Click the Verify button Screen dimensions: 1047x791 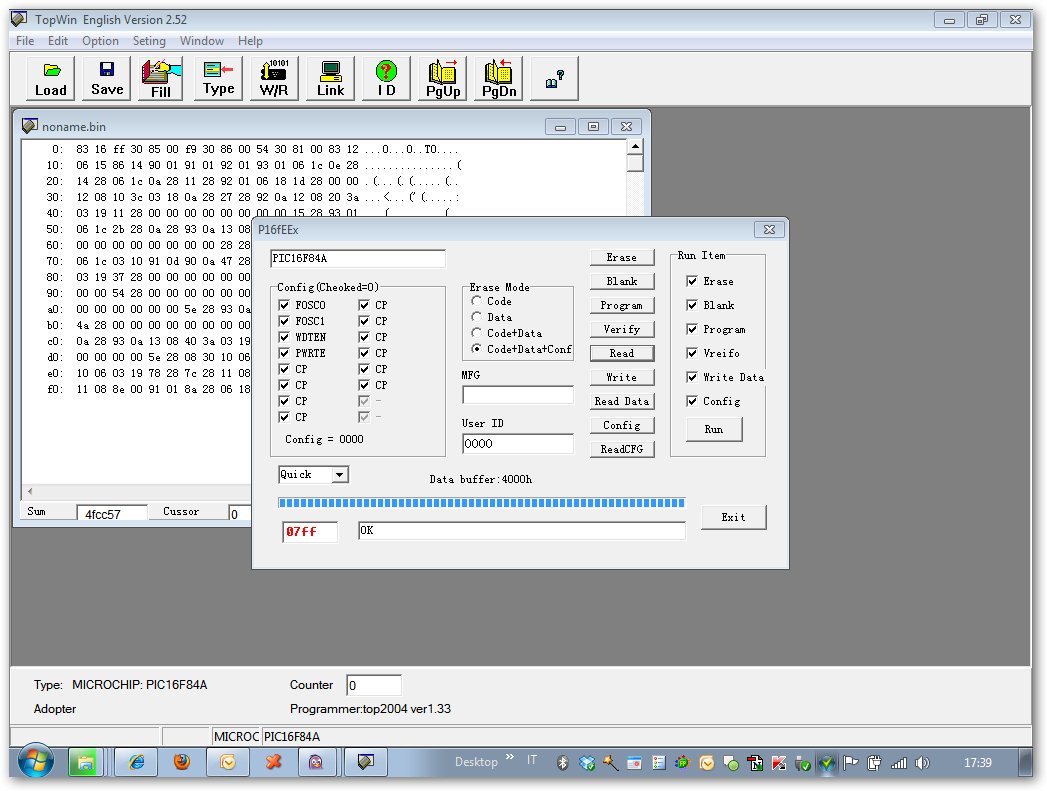tap(622, 330)
